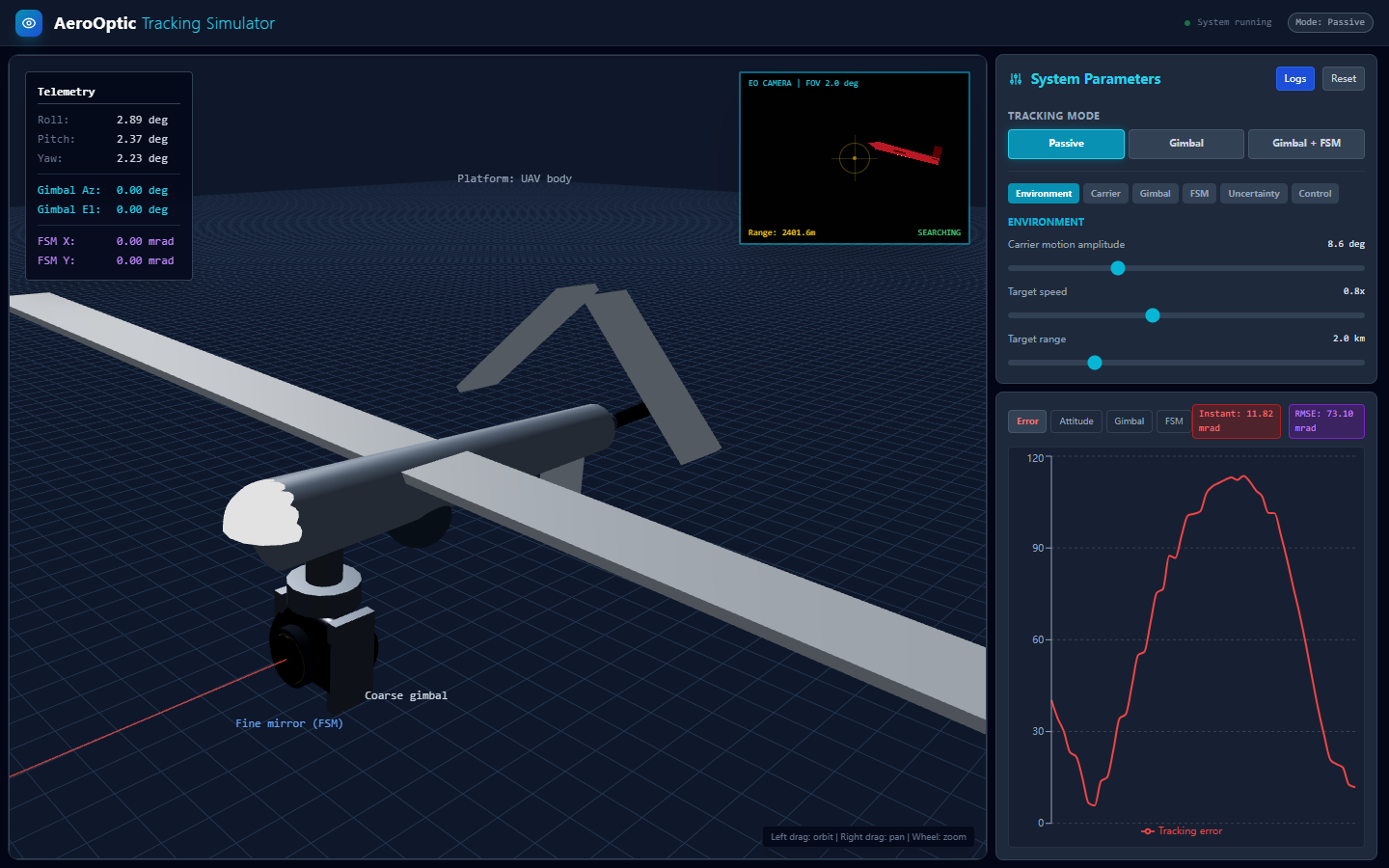Image resolution: width=1389 pixels, height=868 pixels.
Task: Open the Control parameters tab
Action: click(1315, 194)
